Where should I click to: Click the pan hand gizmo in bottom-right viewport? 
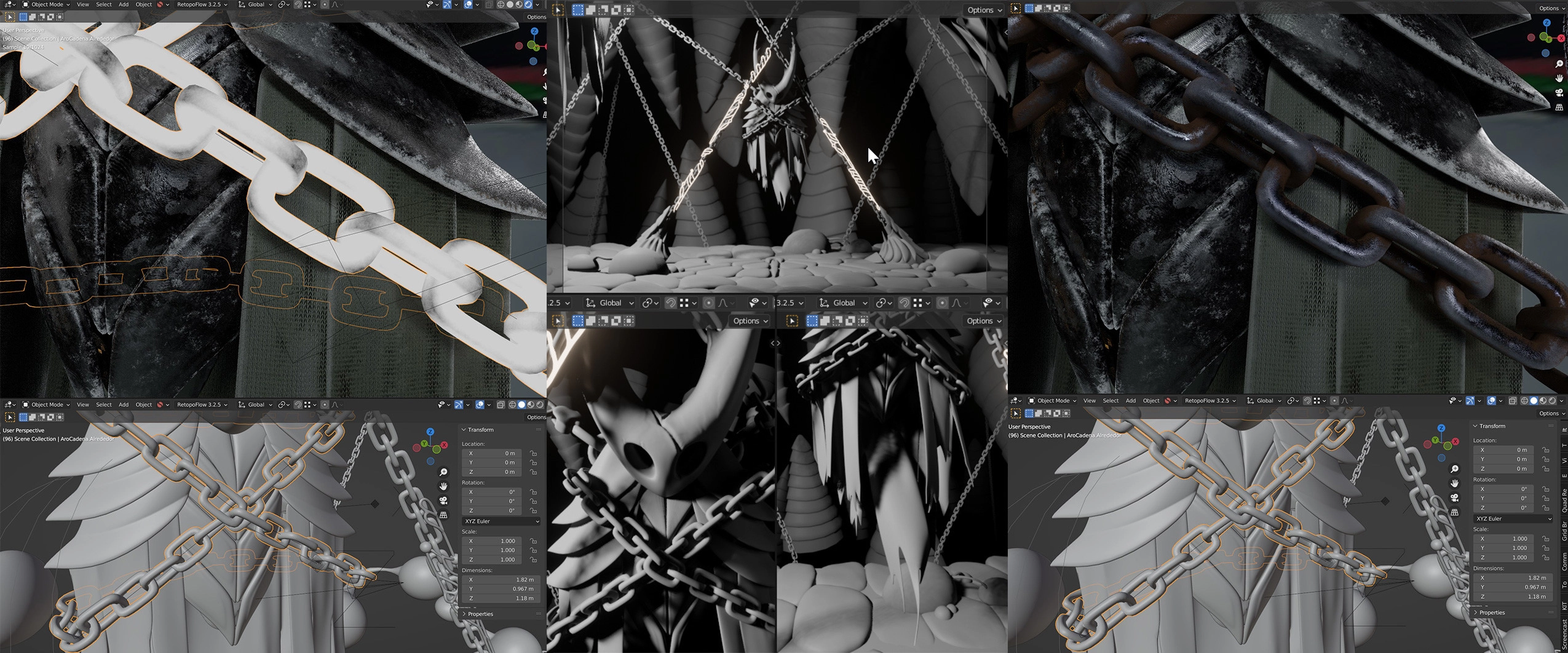tap(1454, 483)
